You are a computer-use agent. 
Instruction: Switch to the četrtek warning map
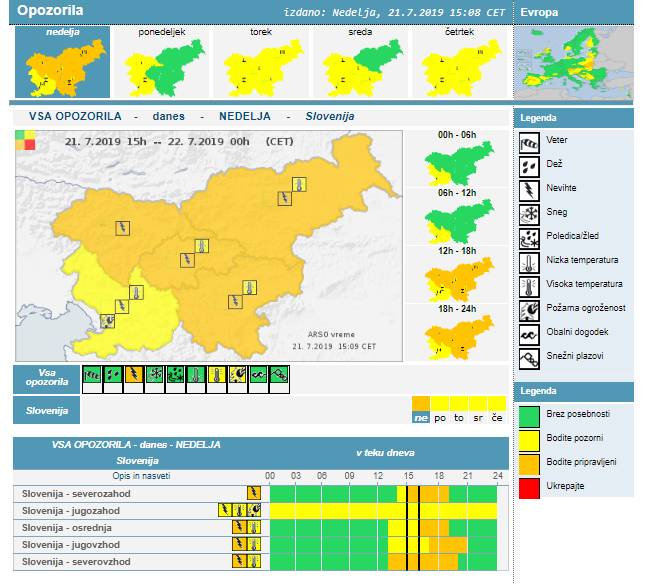tap(457, 62)
